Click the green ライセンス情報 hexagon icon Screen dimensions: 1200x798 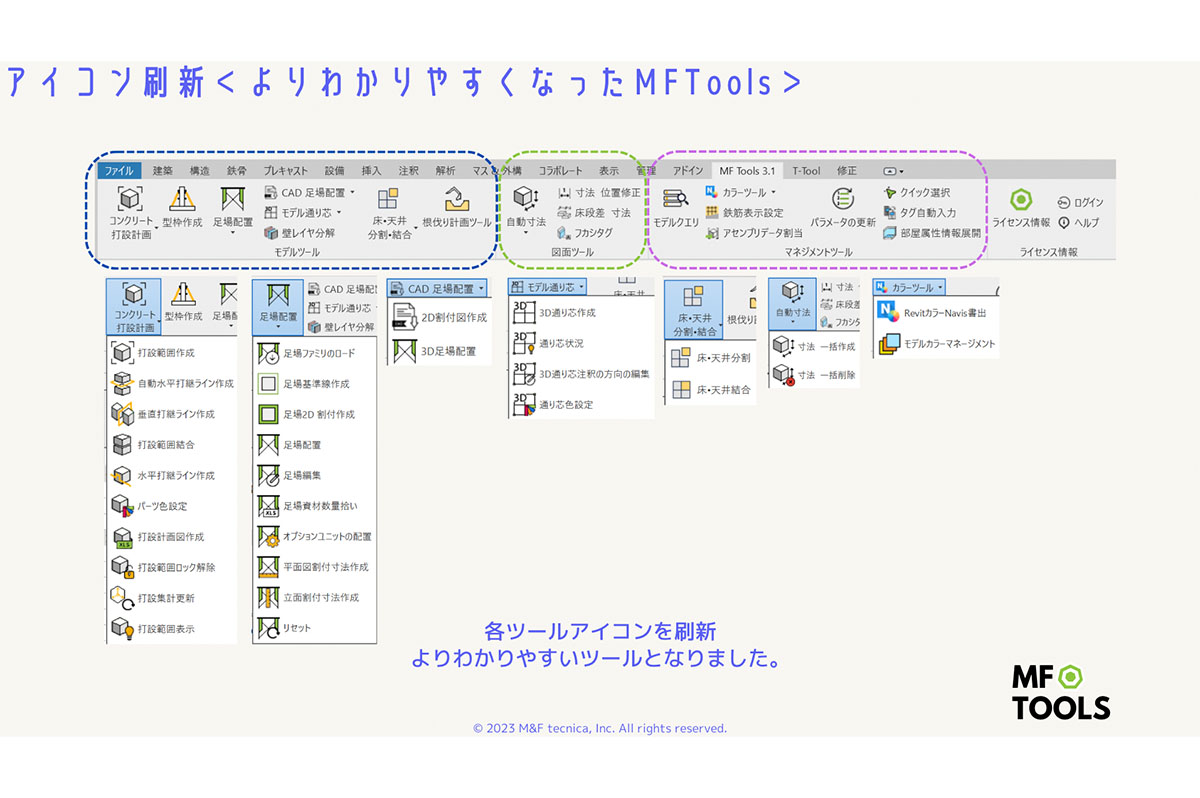pyautogui.click(x=1020, y=199)
